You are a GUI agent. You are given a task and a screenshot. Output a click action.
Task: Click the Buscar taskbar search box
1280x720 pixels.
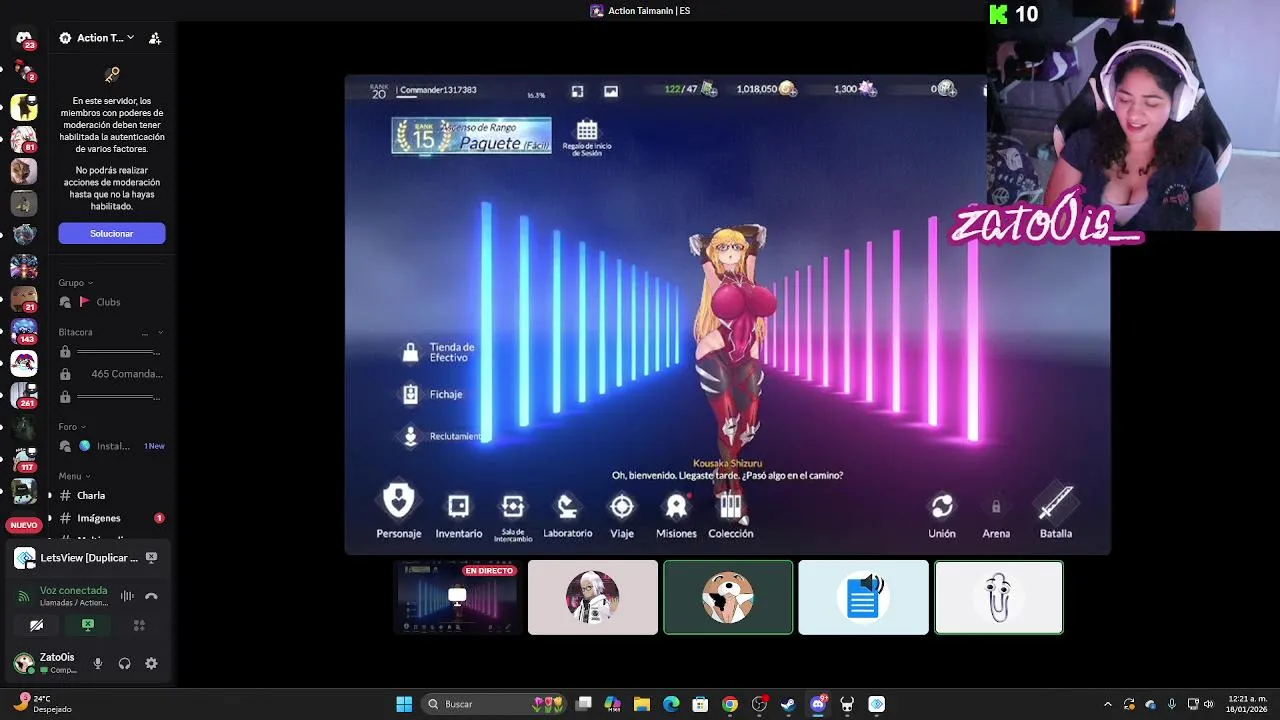[x=494, y=704]
